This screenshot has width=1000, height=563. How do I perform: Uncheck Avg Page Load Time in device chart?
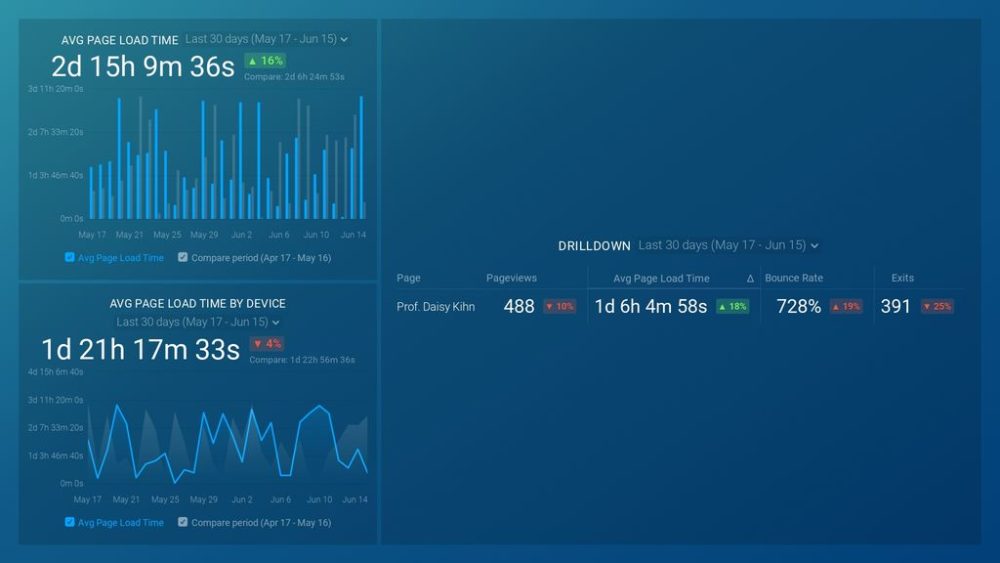click(x=70, y=522)
